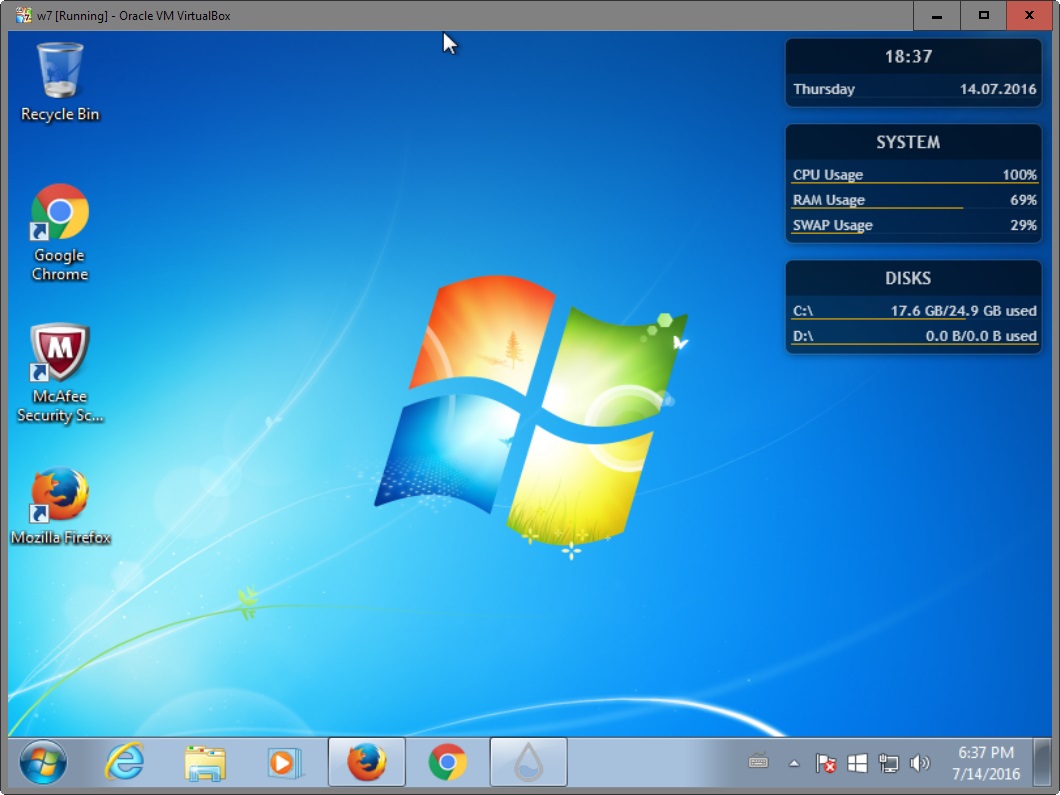This screenshot has width=1060, height=795.
Task: Close the VirtualBox w7 window
Action: [x=1029, y=15]
